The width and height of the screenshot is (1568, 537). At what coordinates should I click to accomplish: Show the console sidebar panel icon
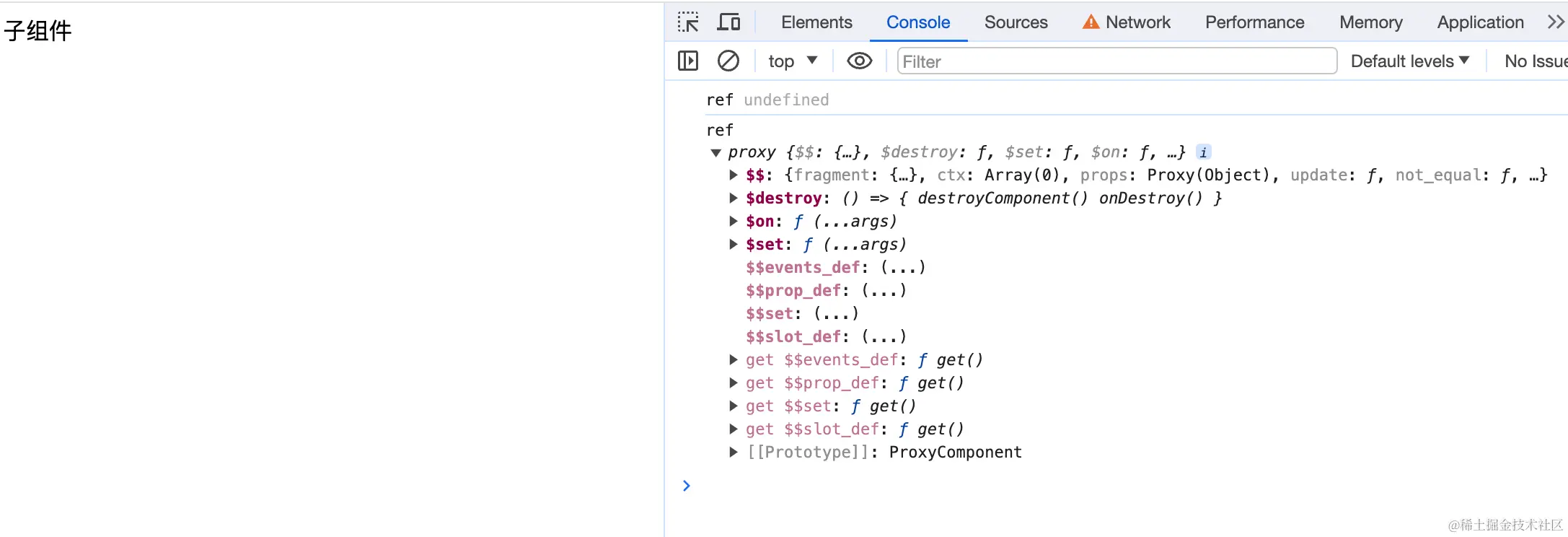tap(688, 61)
